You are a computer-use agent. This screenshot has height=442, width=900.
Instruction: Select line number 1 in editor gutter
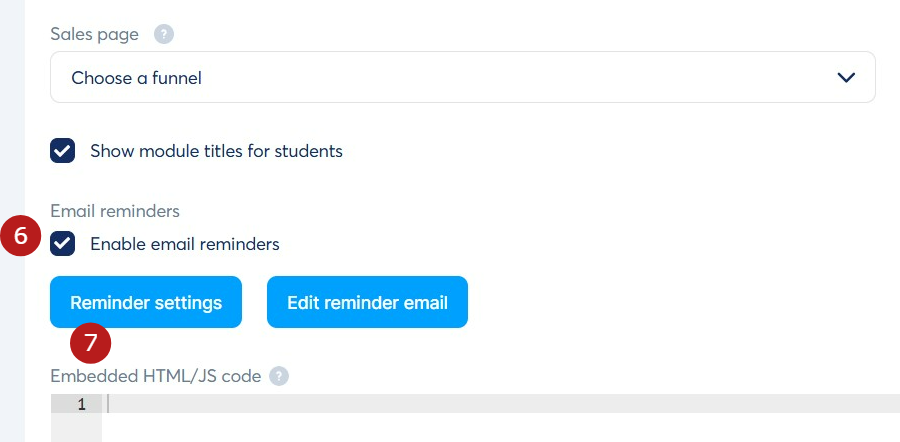tap(81, 404)
